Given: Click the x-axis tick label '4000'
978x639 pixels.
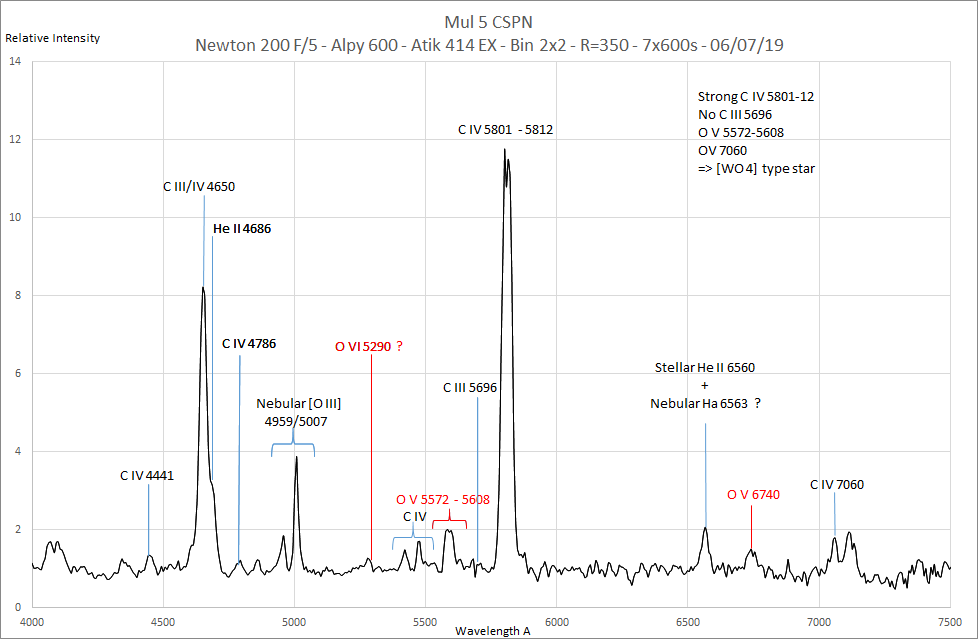Looking at the screenshot, I should [x=32, y=622].
